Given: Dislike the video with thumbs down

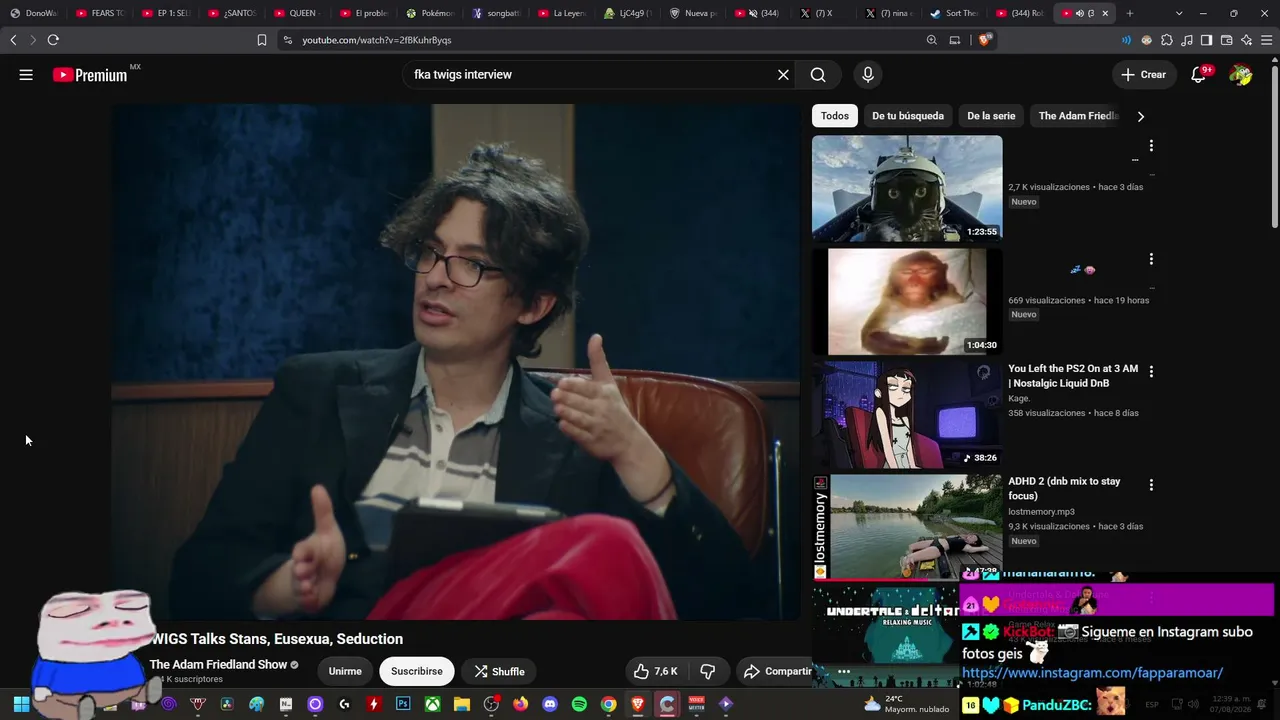Looking at the screenshot, I should pyautogui.click(x=707, y=671).
